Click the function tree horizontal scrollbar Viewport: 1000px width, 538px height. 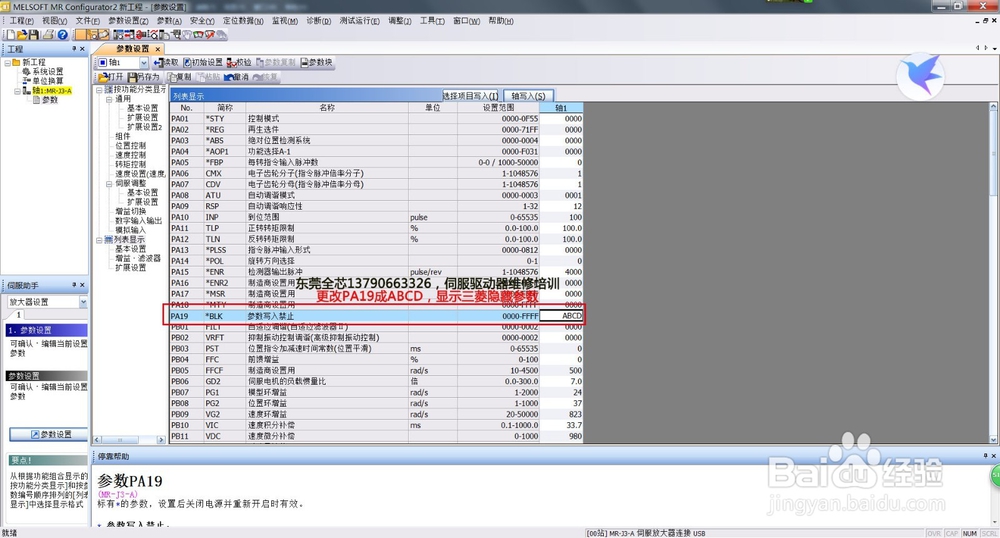click(129, 440)
